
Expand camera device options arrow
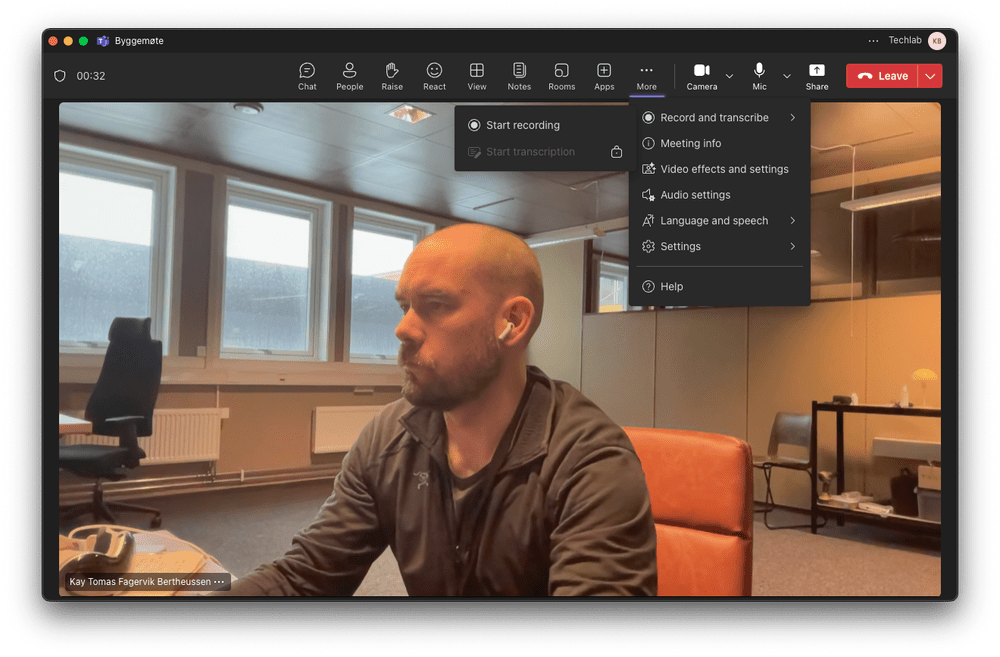point(730,76)
